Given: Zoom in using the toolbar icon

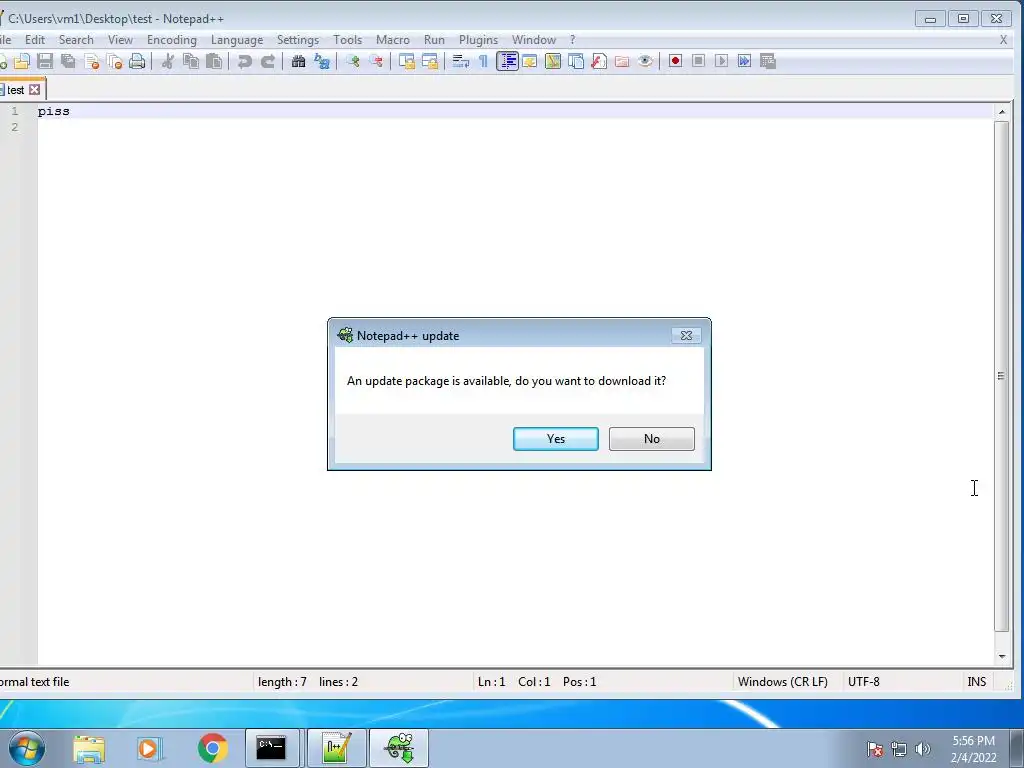Looking at the screenshot, I should [353, 61].
